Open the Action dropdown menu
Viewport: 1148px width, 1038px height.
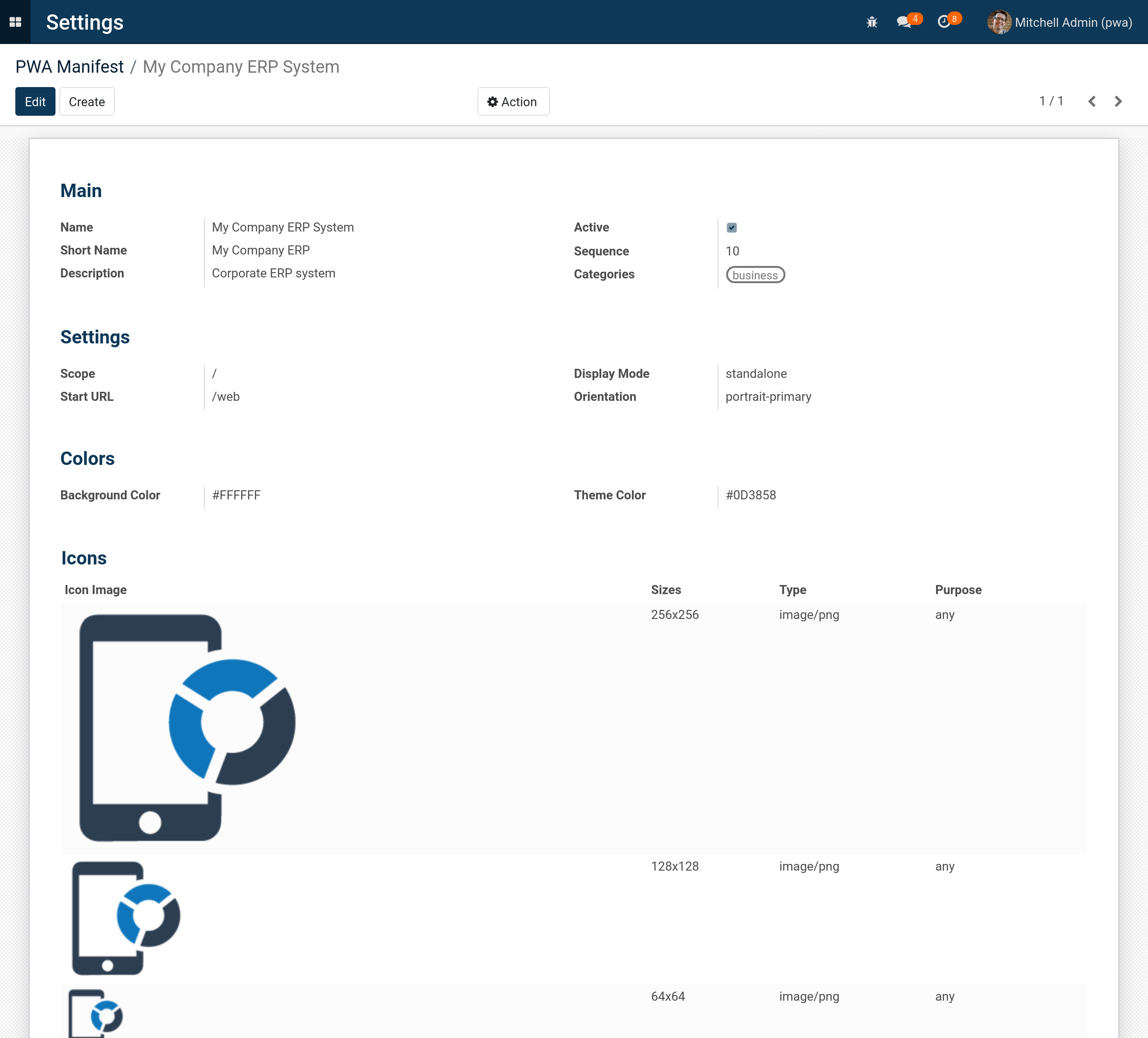[x=513, y=102]
